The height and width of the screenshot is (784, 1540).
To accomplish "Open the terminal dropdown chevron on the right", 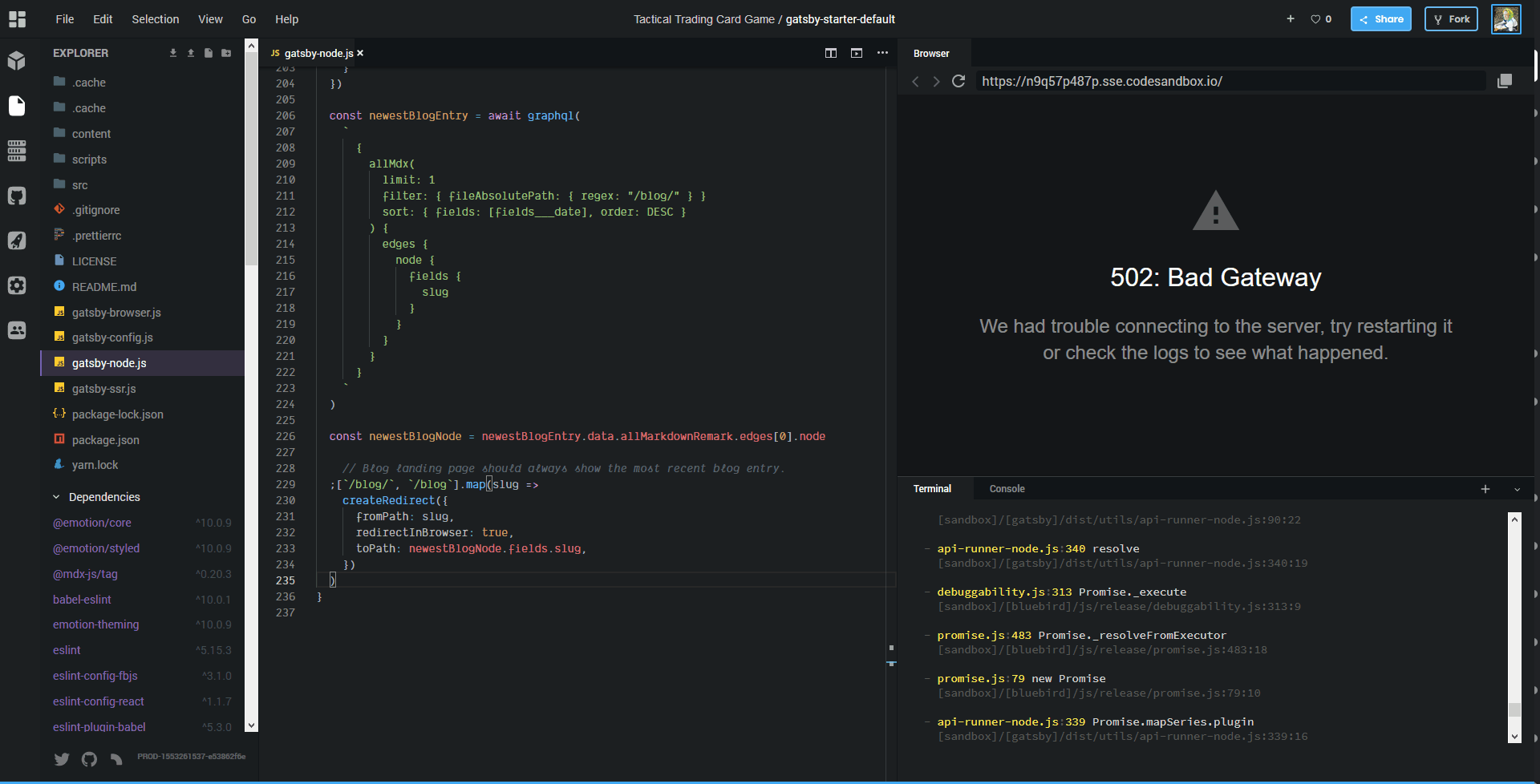I will [x=1517, y=489].
